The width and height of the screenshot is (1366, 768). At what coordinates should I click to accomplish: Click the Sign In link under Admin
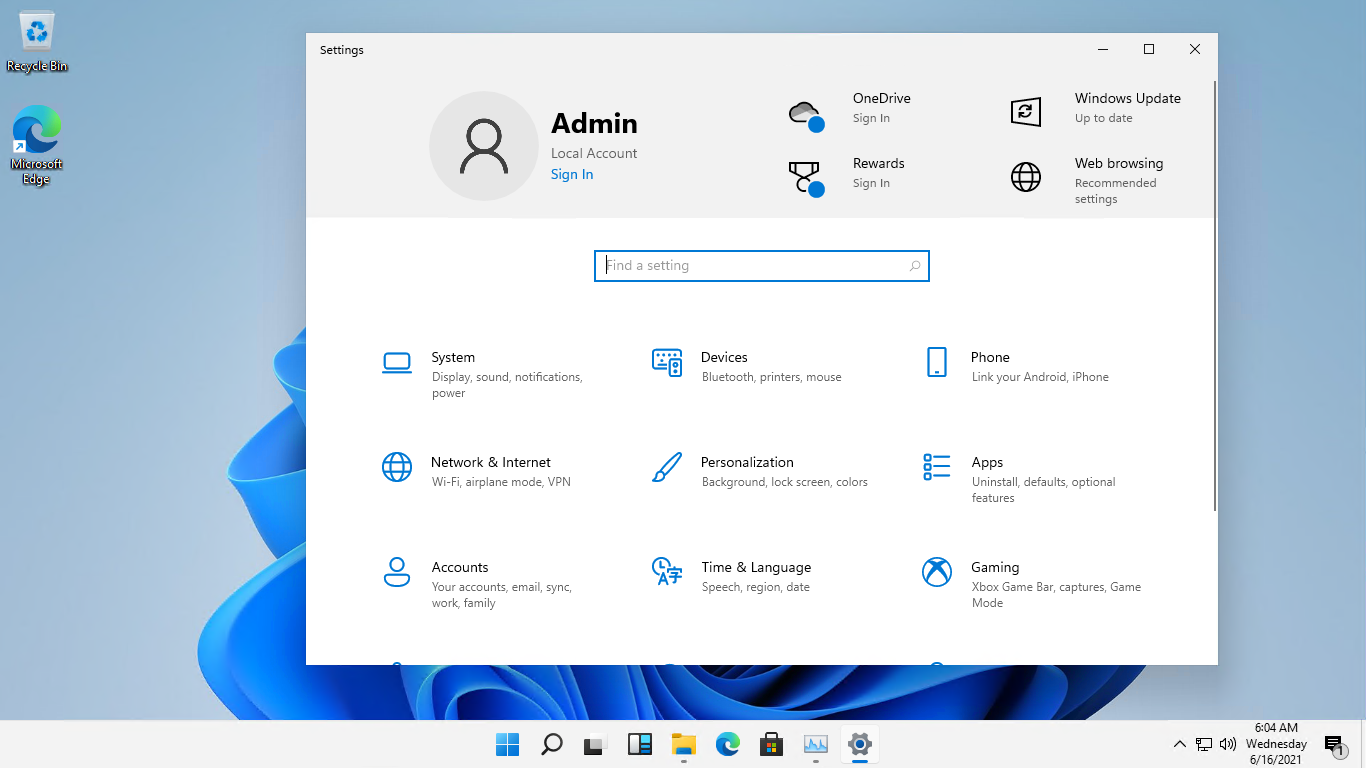click(572, 175)
